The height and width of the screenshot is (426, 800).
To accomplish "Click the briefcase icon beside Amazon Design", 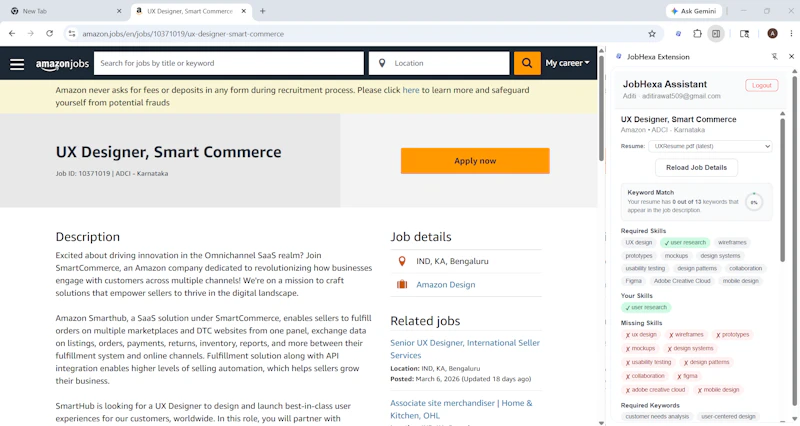I will coord(402,284).
